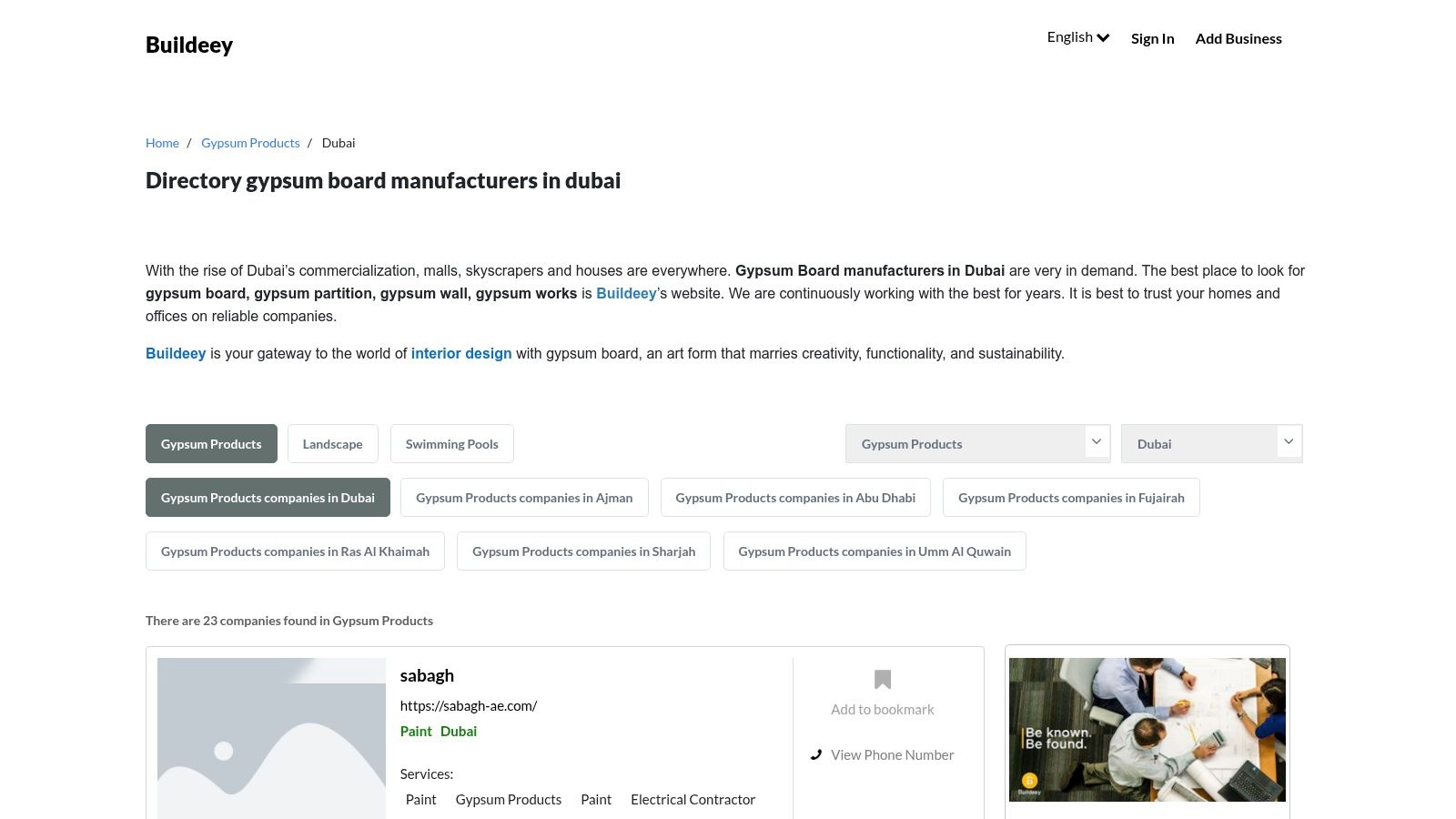1456x819 pixels.
Task: Click View Phone Number for sabagh
Action: 892,754
